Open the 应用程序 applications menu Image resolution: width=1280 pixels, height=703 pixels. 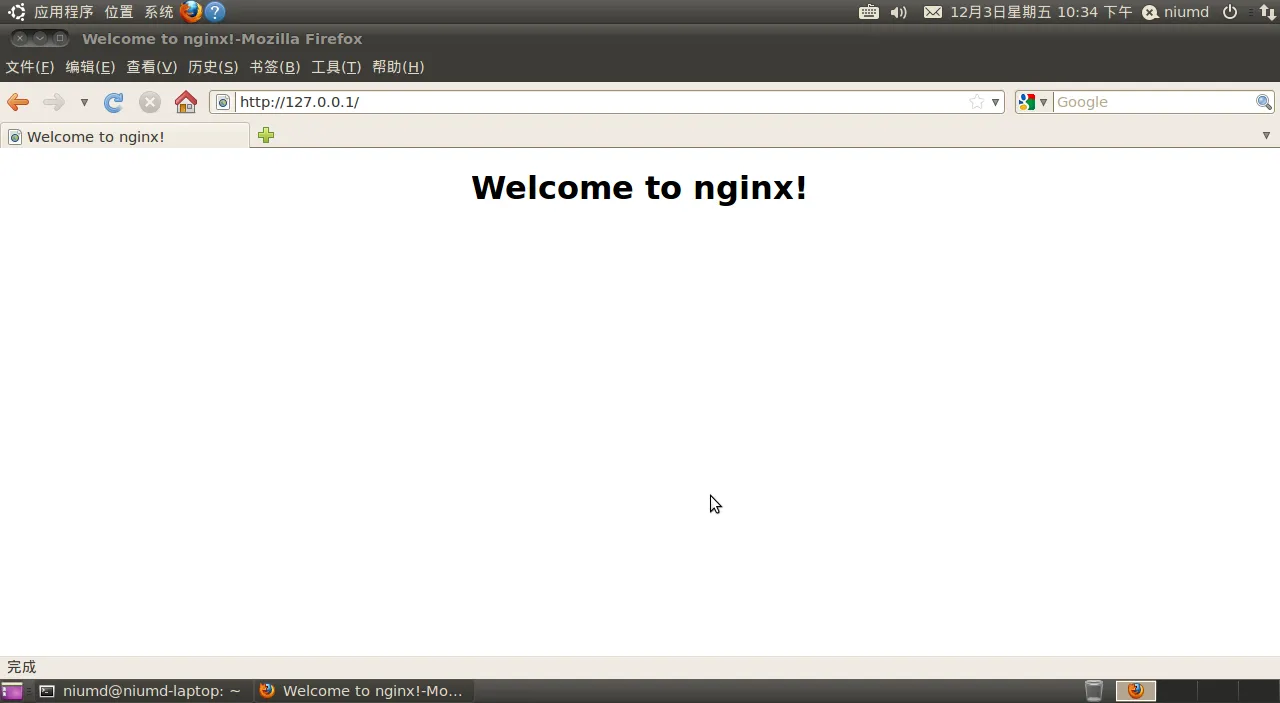tap(63, 12)
